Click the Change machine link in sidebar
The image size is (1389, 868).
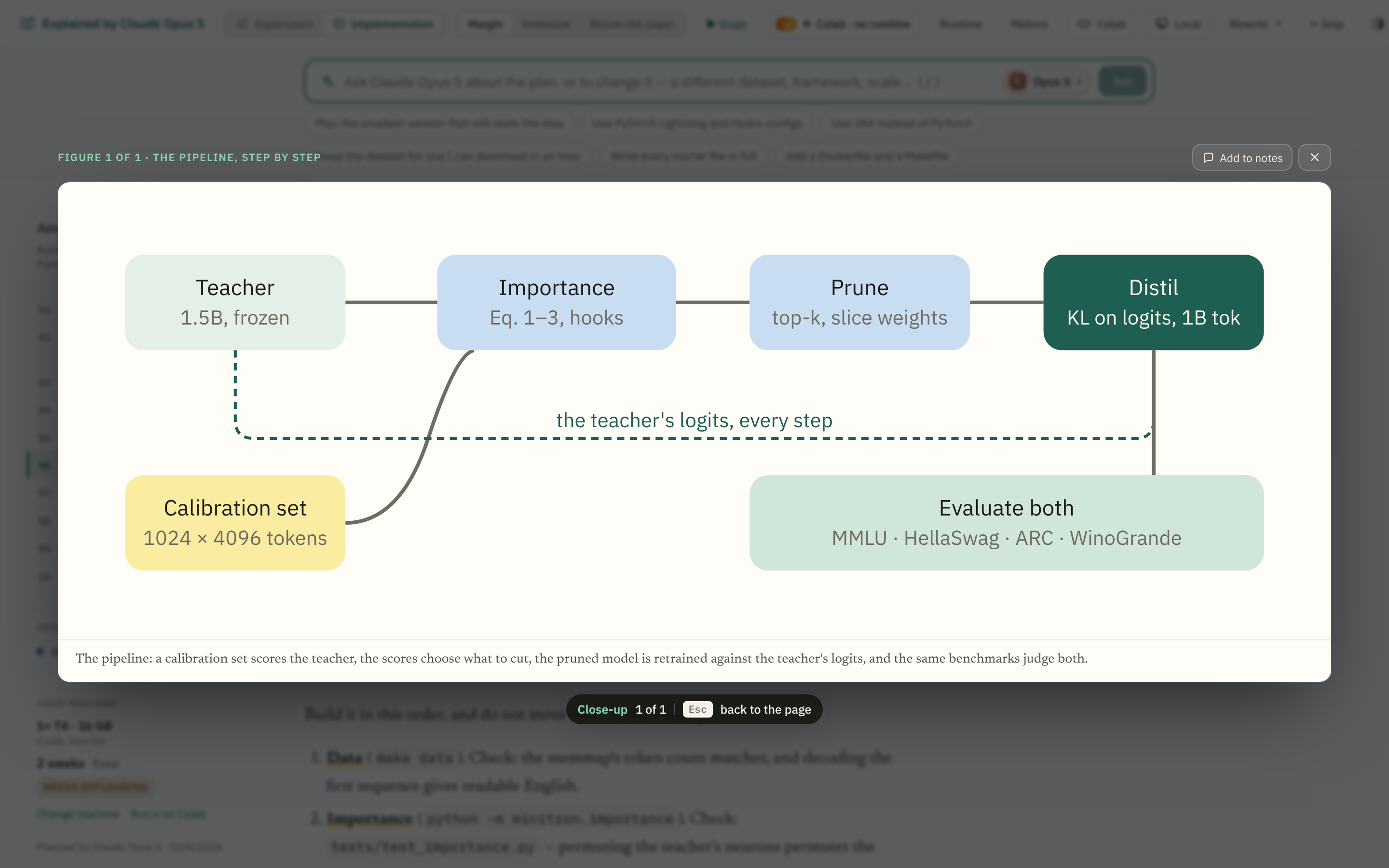coord(78,814)
